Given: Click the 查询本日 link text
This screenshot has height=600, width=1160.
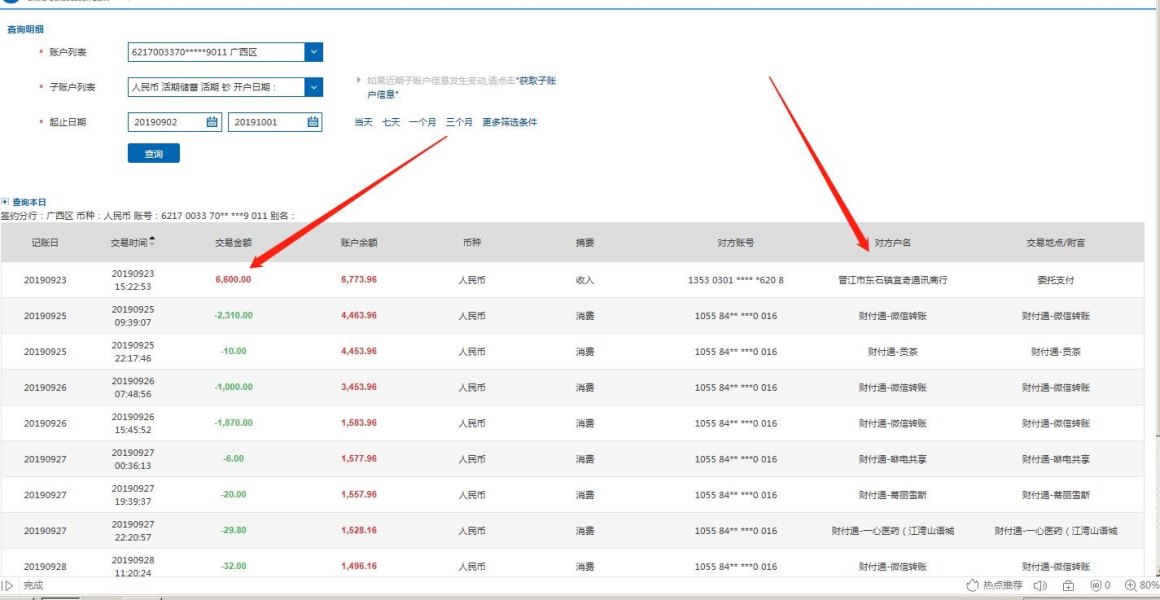Looking at the screenshot, I should point(29,201).
